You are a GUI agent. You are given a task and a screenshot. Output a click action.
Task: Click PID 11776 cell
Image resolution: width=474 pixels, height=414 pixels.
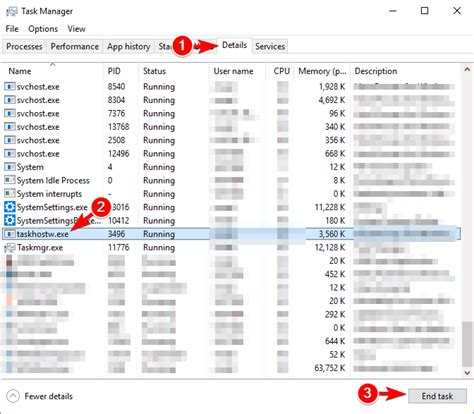coord(118,247)
